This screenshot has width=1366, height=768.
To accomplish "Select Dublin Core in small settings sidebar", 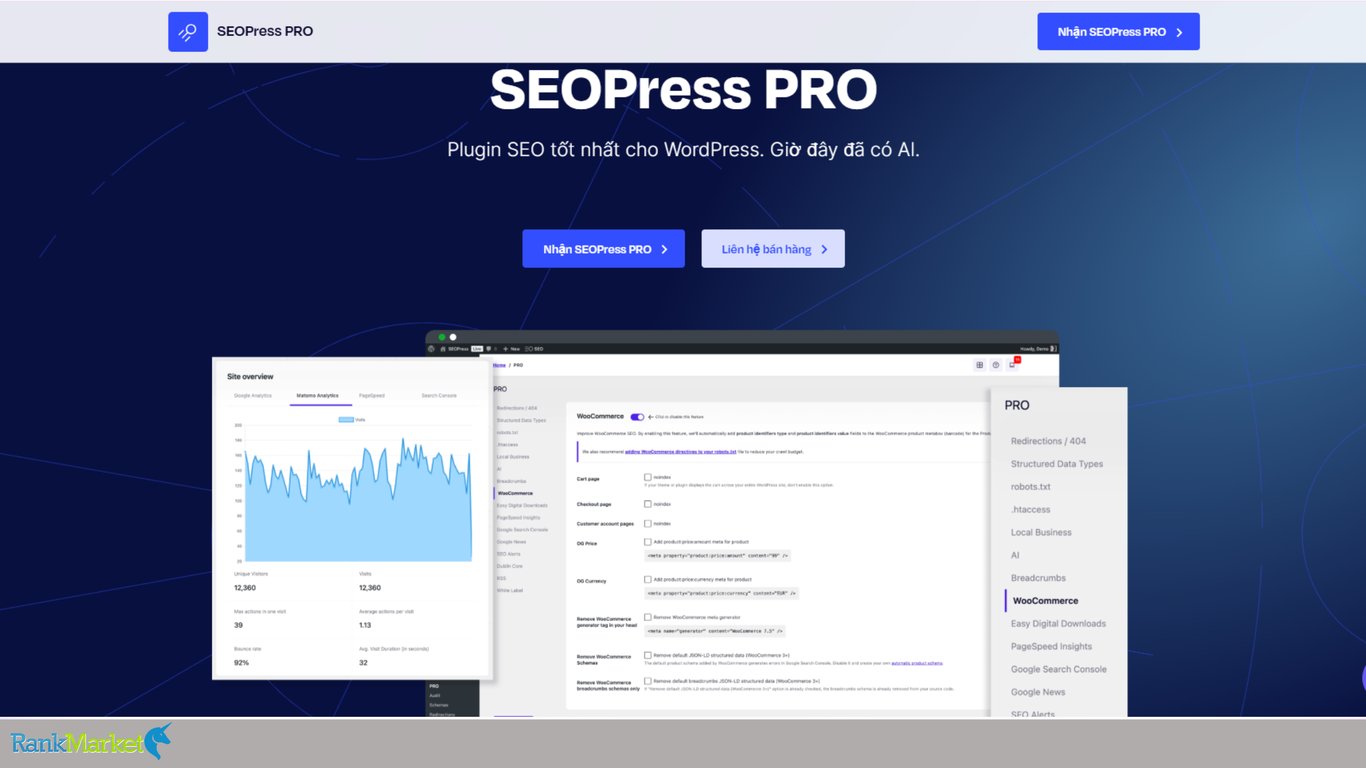I will pos(509,566).
